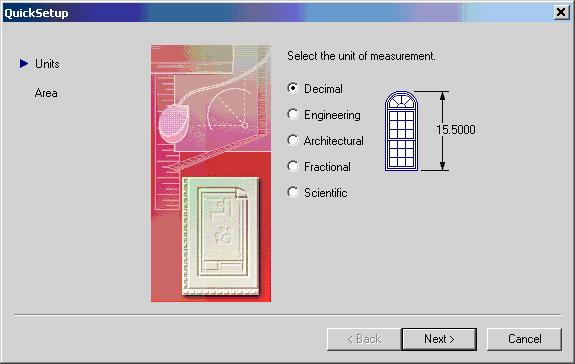Click the blue arrow marker beside Units
This screenshot has height=364, width=575.
(24, 63)
